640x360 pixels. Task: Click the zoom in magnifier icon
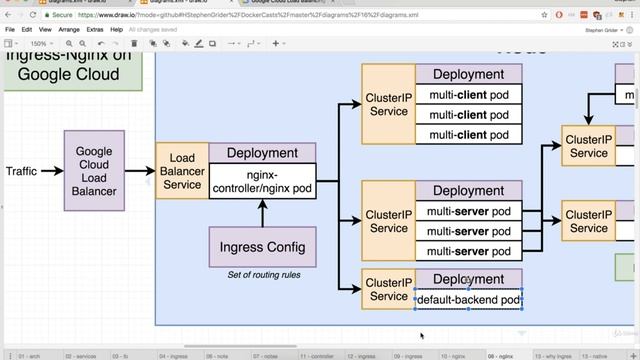(69, 43)
